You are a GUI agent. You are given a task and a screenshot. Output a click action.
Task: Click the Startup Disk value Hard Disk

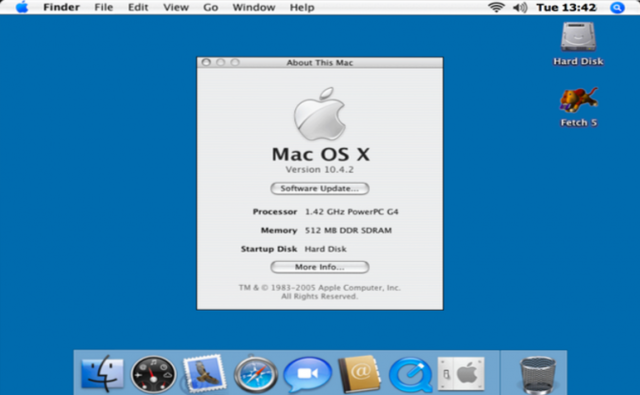(325, 249)
